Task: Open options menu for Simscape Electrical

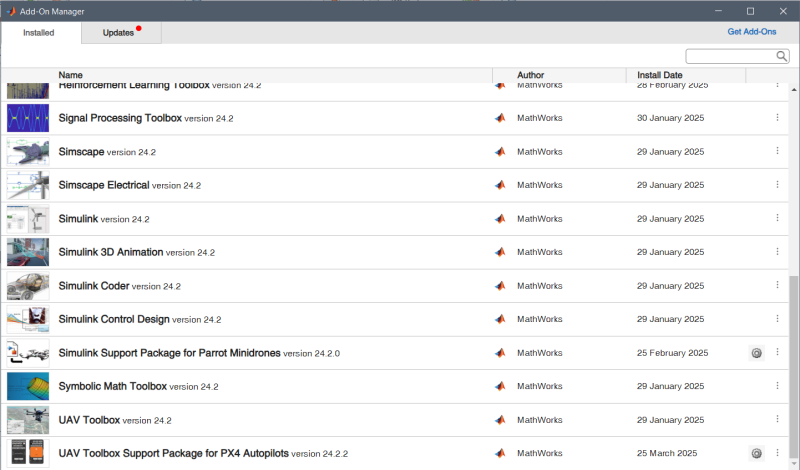Action: point(777,184)
